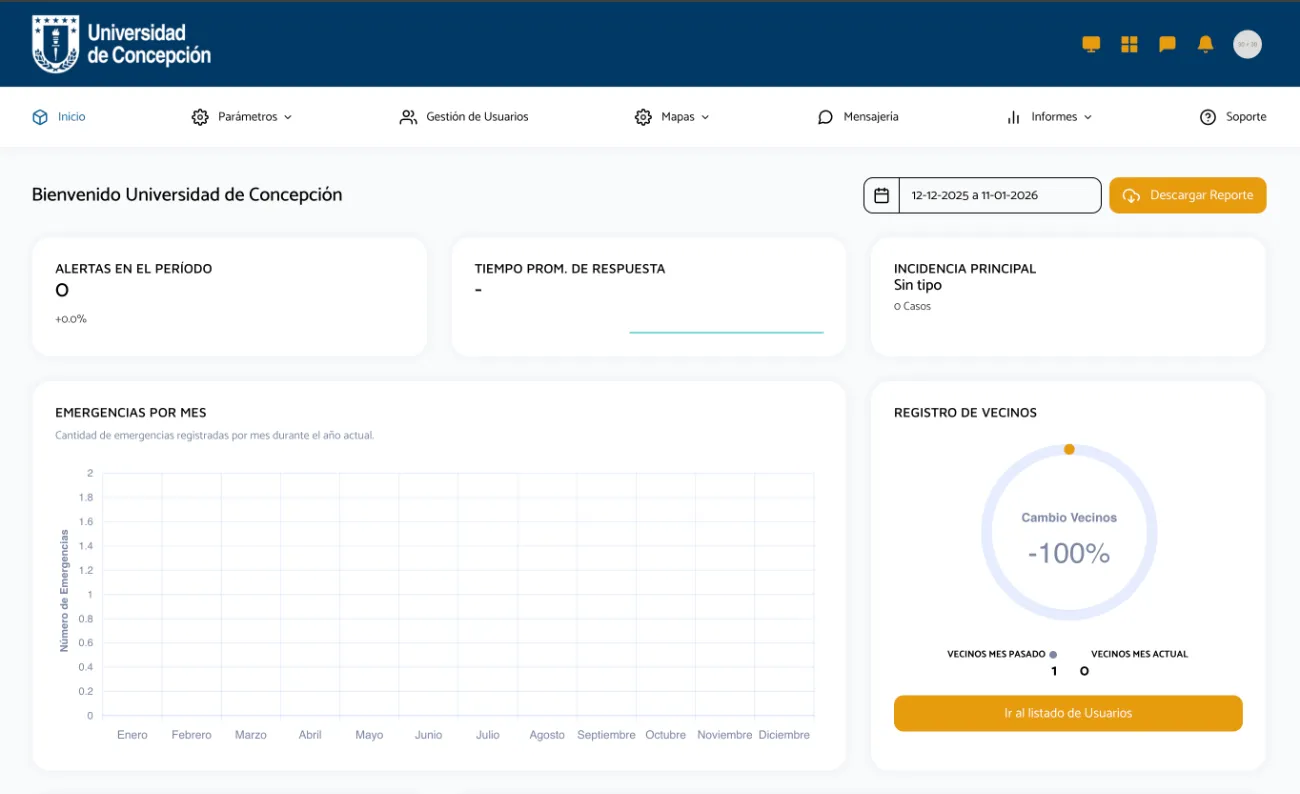Open the grid apps icon

[x=1129, y=44]
